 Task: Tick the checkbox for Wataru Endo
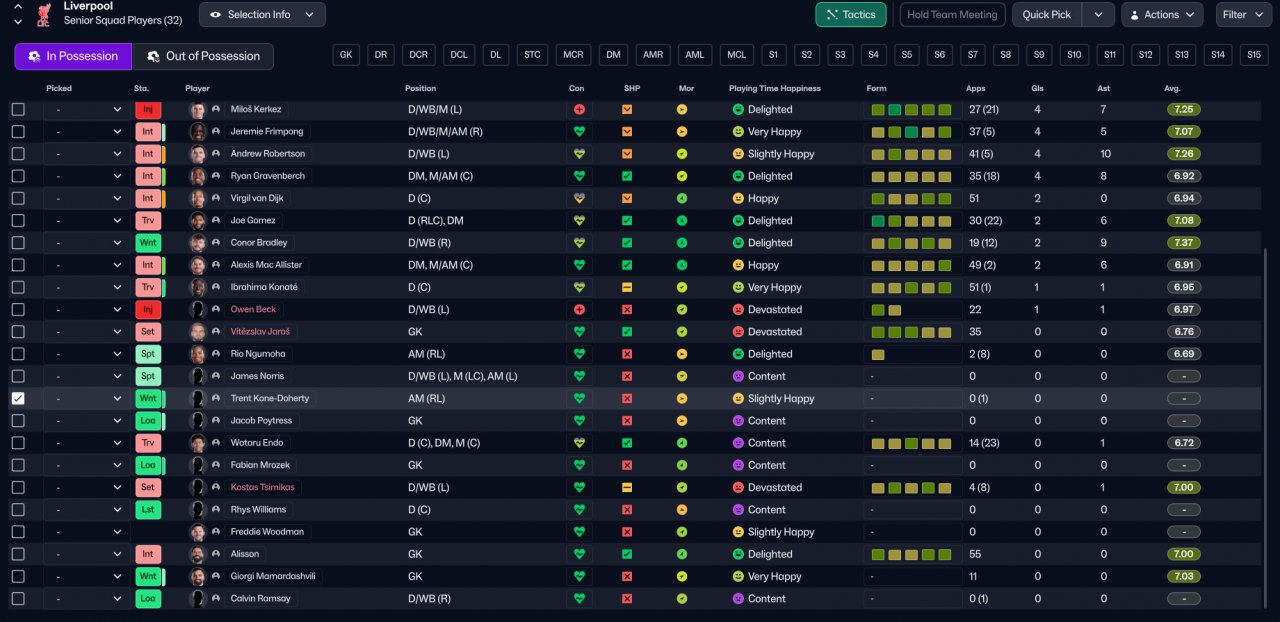click(18, 443)
